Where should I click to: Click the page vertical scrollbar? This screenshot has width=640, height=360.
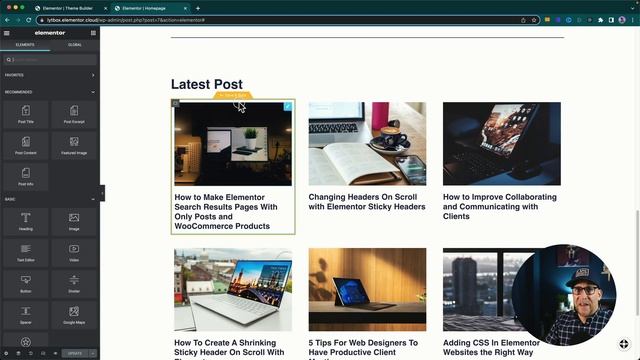tap(637, 262)
